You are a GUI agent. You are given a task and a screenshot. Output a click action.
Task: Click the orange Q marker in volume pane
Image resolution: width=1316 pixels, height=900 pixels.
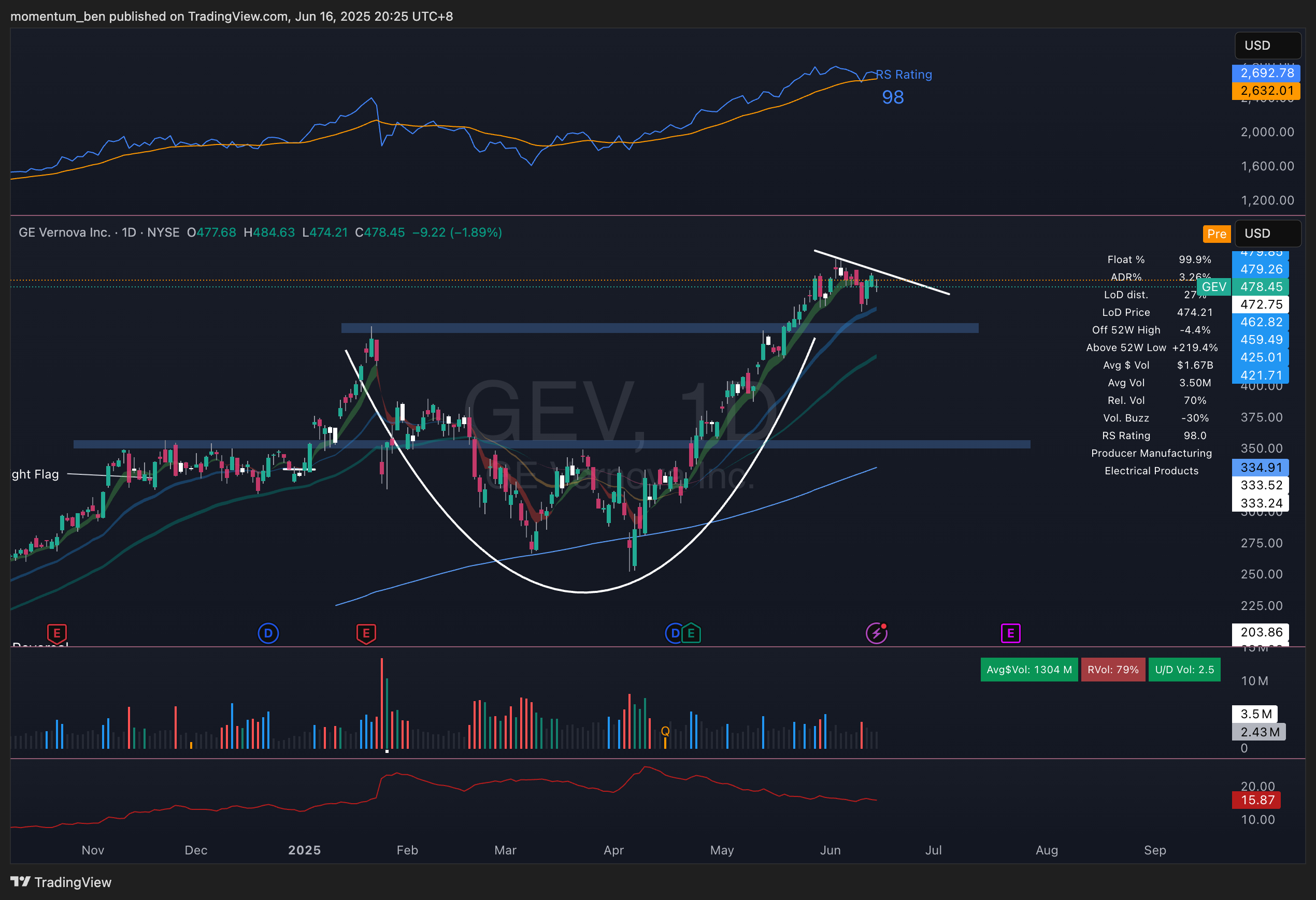pos(665,731)
